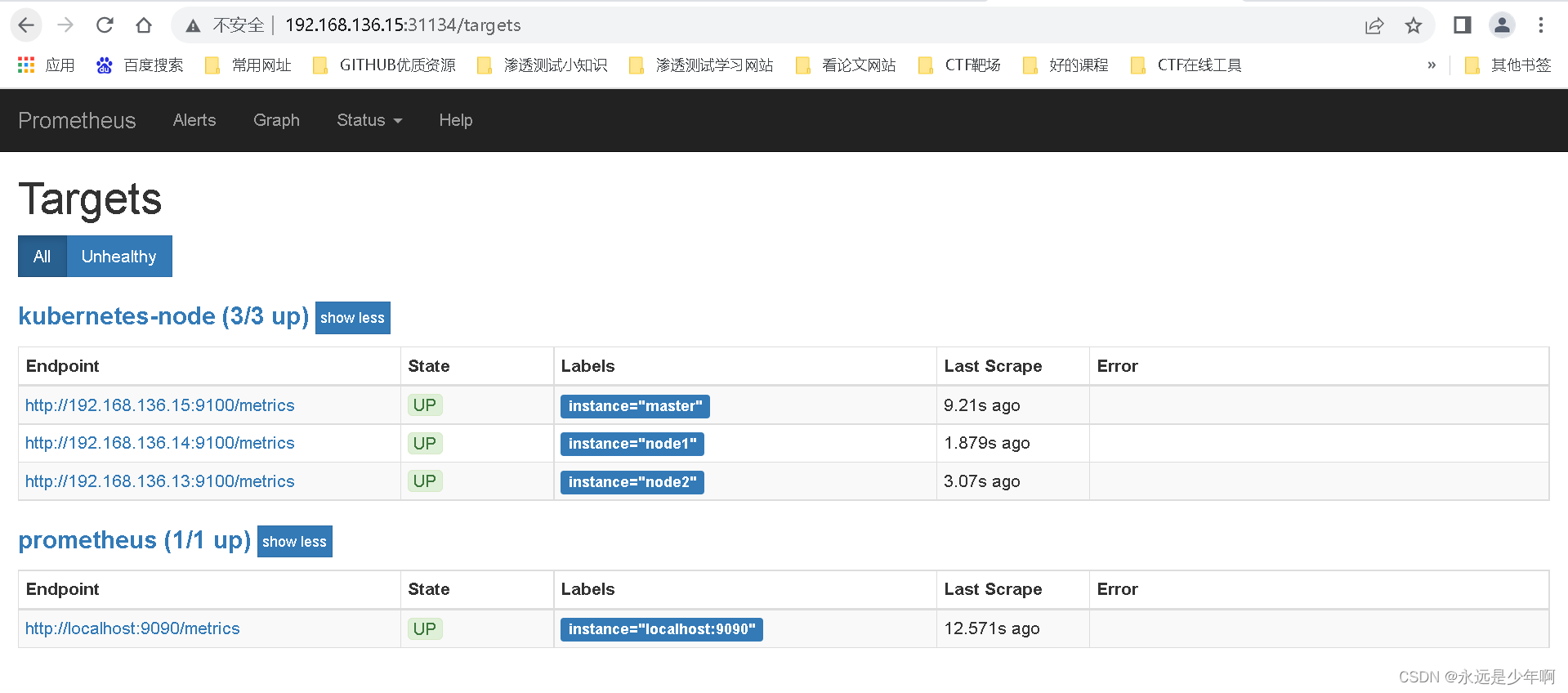Open the 好的课程 bookmark folder
Viewport: 1568px width, 693px height.
click(x=1066, y=65)
